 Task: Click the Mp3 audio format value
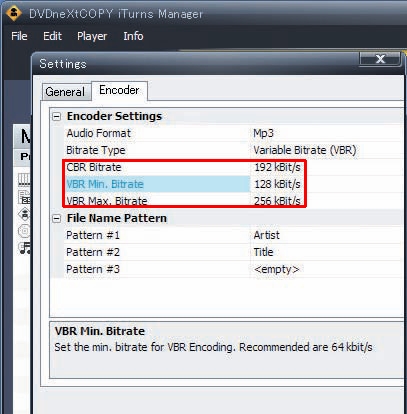click(x=263, y=133)
